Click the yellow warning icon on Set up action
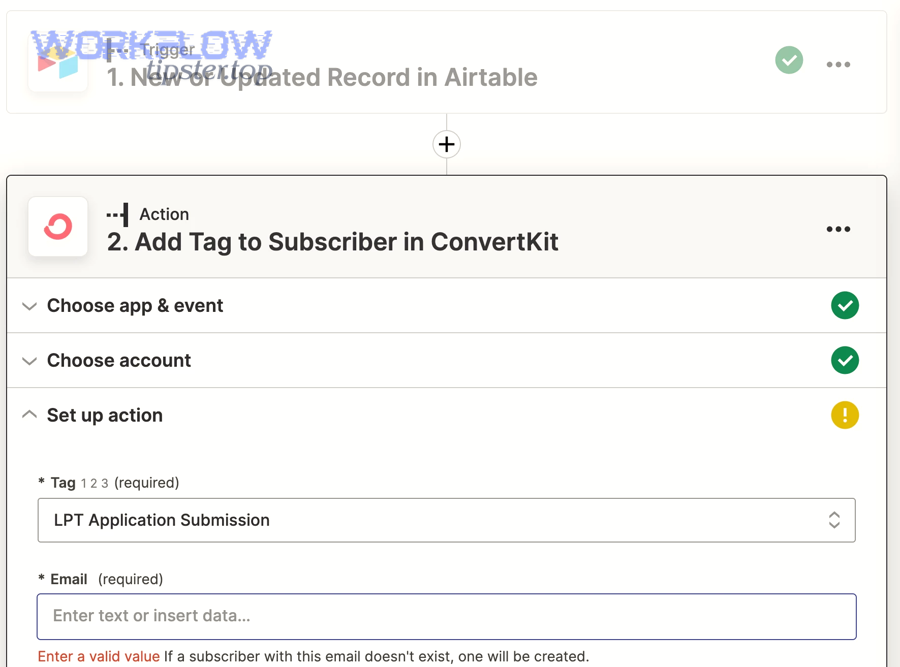900x667 pixels. pos(845,415)
